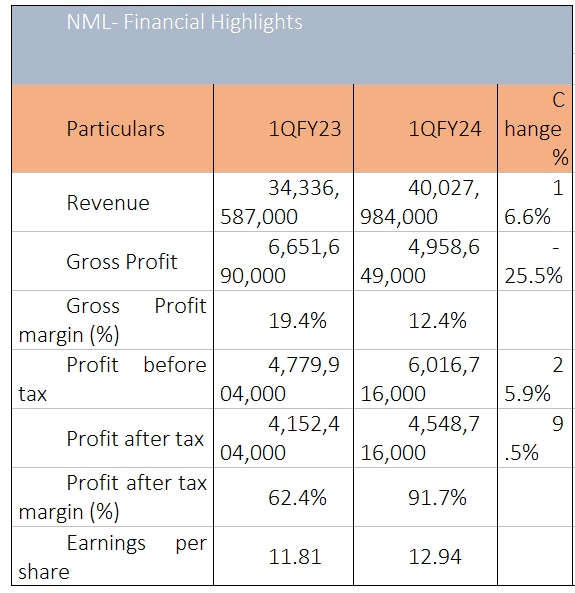Image resolution: width=575 pixels, height=593 pixels.
Task: Select the 1QFY24 column header
Action: click(x=426, y=129)
